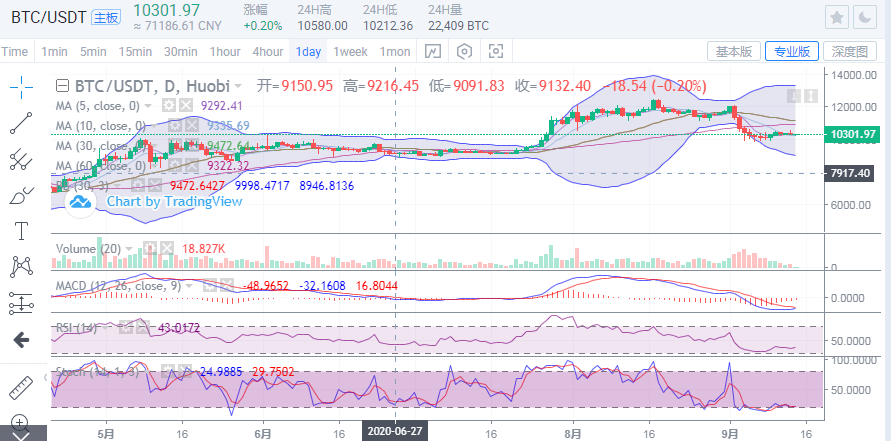Collapse the legend with the minus box
The image size is (891, 441).
63,86
